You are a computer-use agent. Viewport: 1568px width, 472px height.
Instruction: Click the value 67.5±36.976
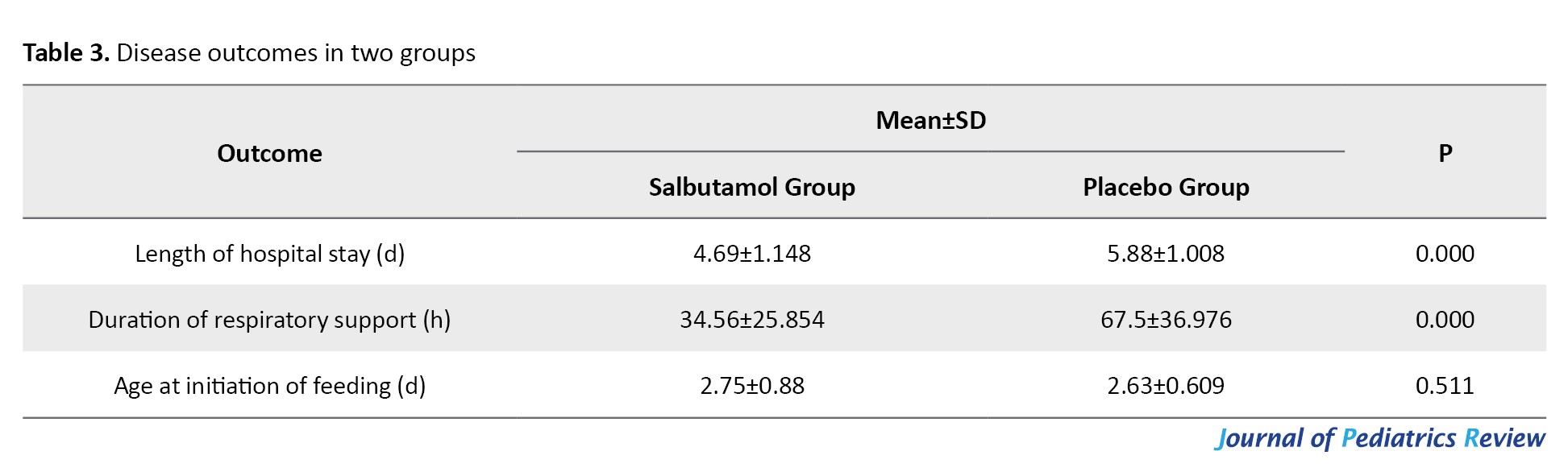tap(1166, 320)
